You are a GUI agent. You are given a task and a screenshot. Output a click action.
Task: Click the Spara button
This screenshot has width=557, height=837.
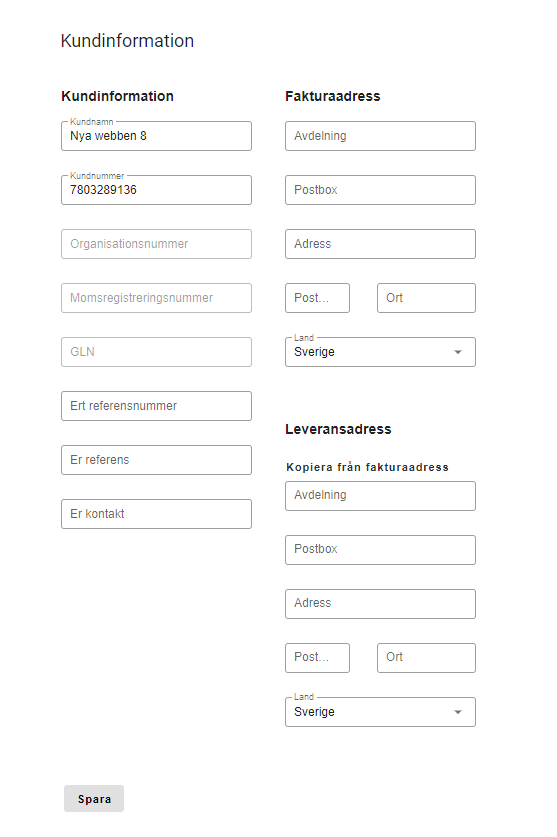(94, 799)
